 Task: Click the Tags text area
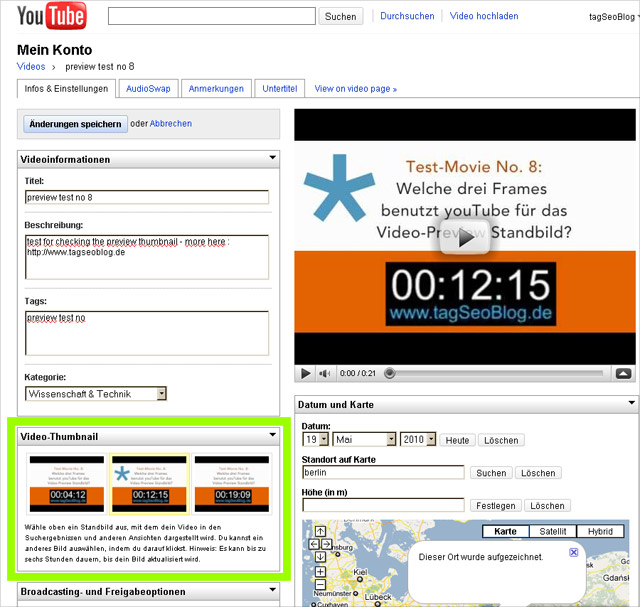pyautogui.click(x=147, y=333)
